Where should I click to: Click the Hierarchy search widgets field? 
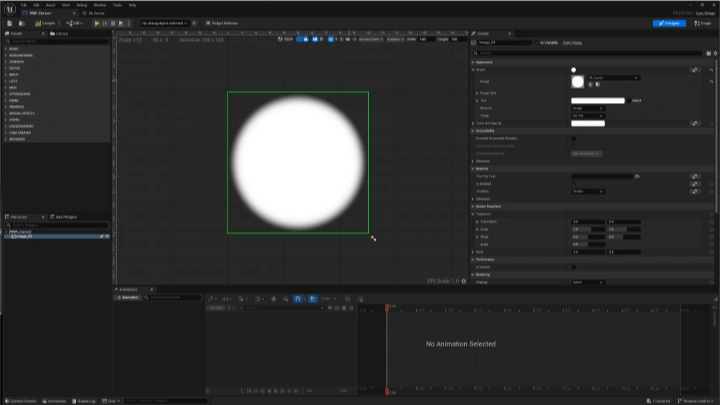57,225
